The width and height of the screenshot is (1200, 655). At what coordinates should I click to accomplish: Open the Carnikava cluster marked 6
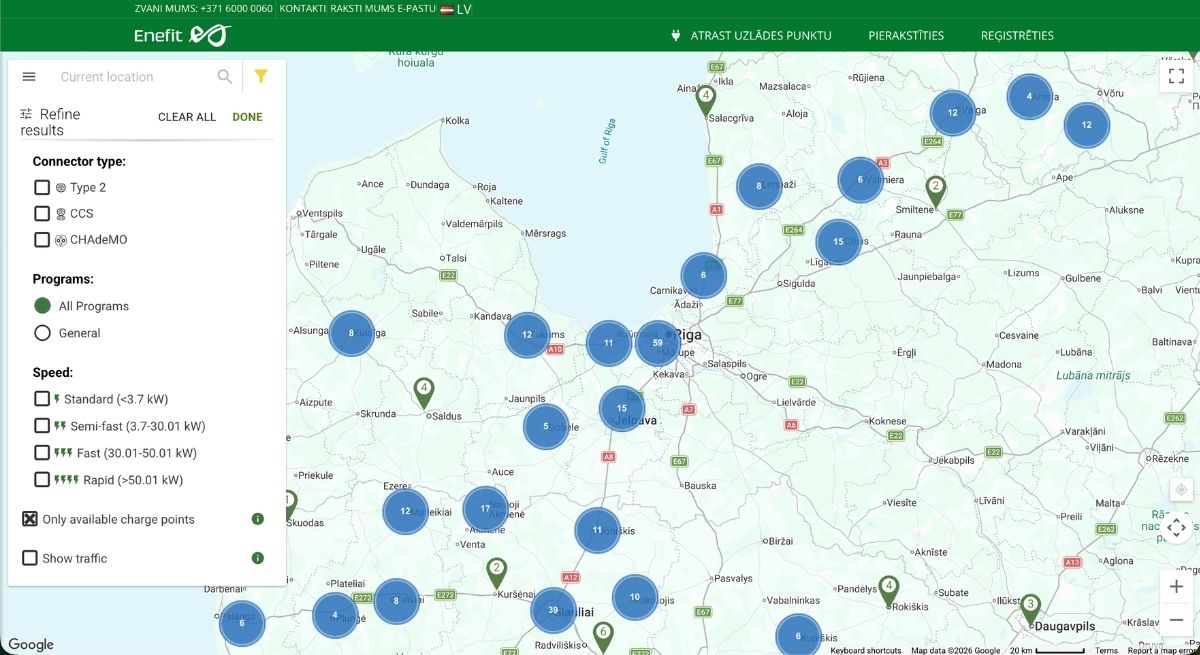coord(703,275)
